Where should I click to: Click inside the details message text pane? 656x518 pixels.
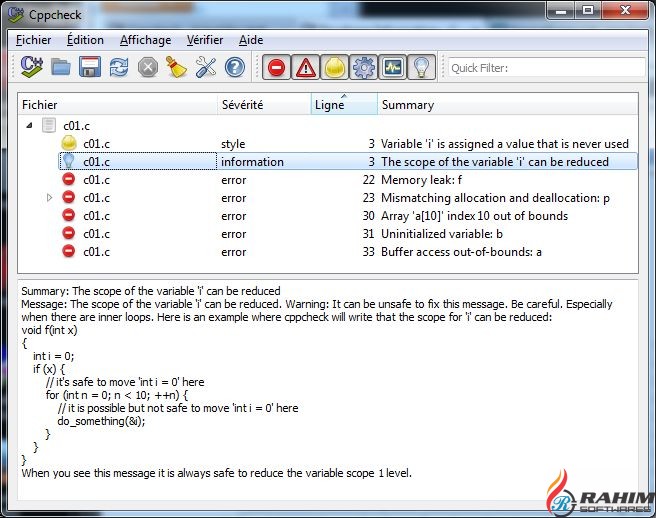coord(328,389)
